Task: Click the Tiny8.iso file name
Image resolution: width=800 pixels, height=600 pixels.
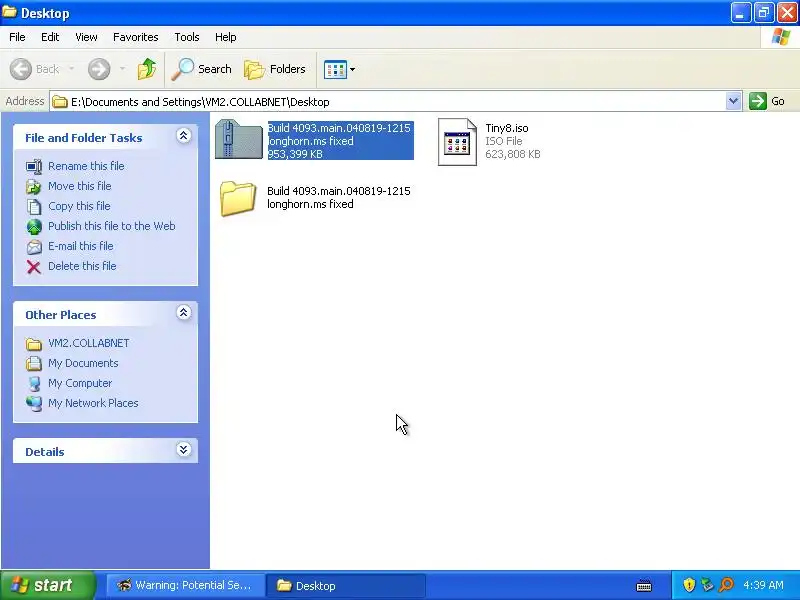Action: (x=507, y=128)
